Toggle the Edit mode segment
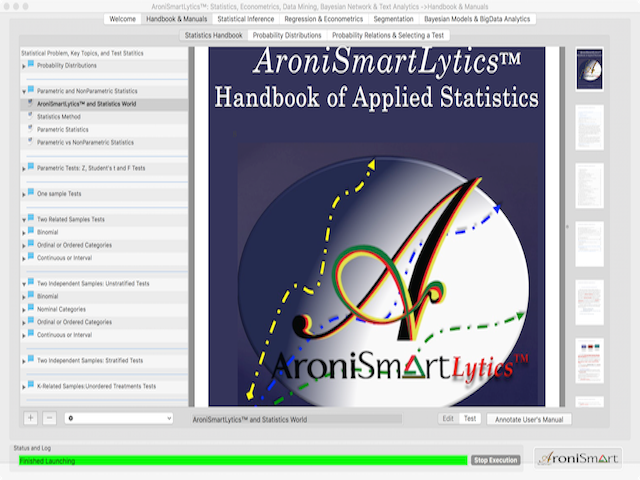This screenshot has width=640, height=480. tap(448, 419)
